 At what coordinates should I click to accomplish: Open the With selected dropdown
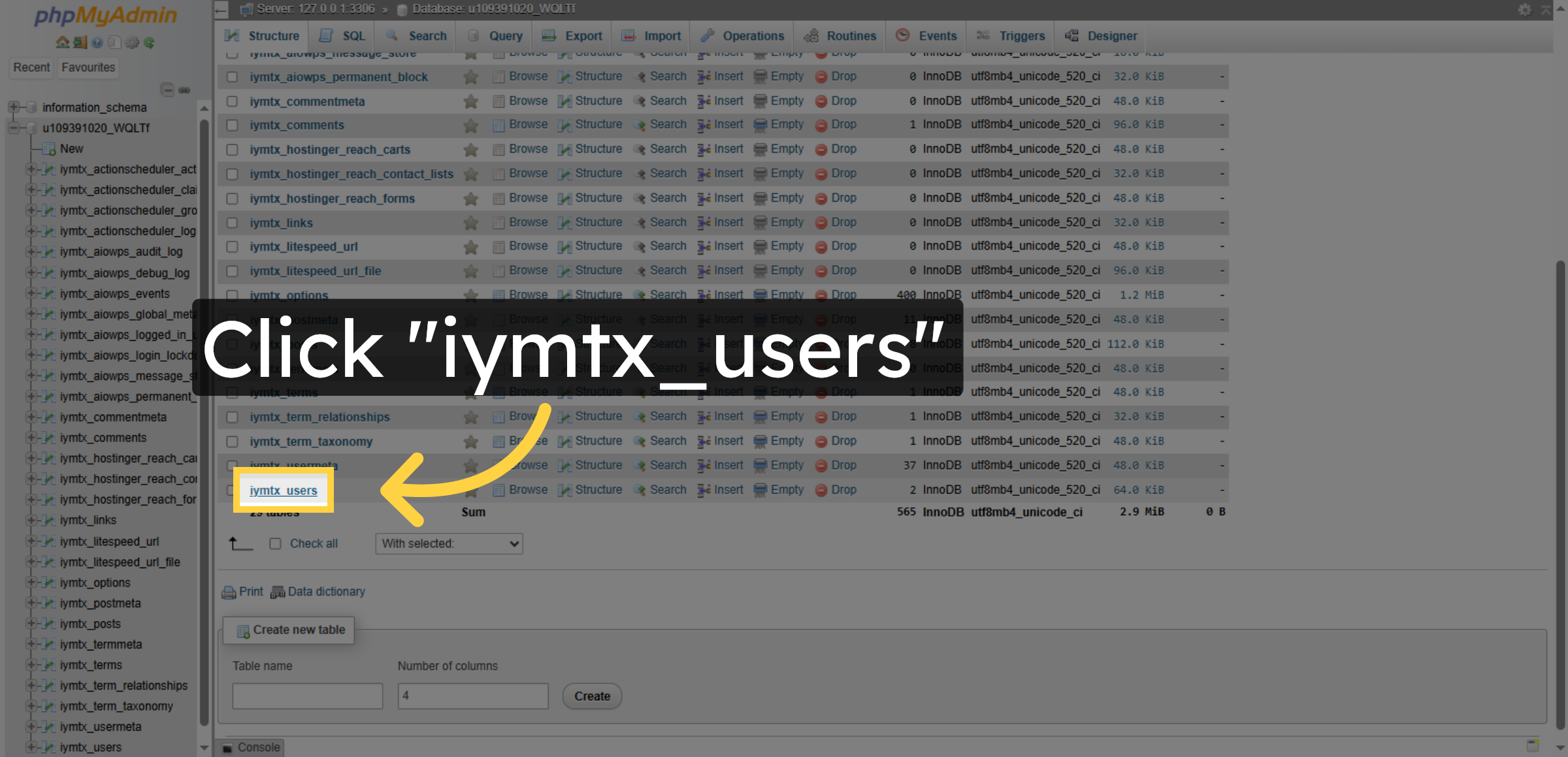[x=449, y=543]
